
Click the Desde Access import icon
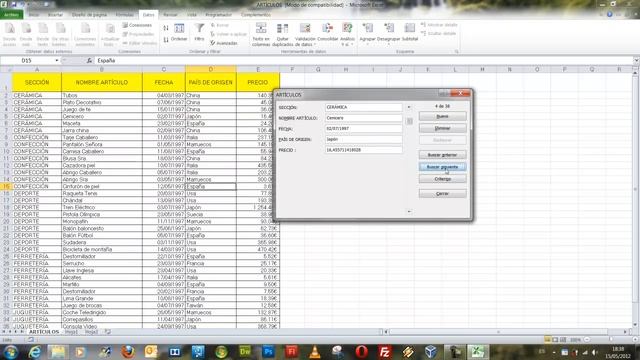click(x=10, y=34)
